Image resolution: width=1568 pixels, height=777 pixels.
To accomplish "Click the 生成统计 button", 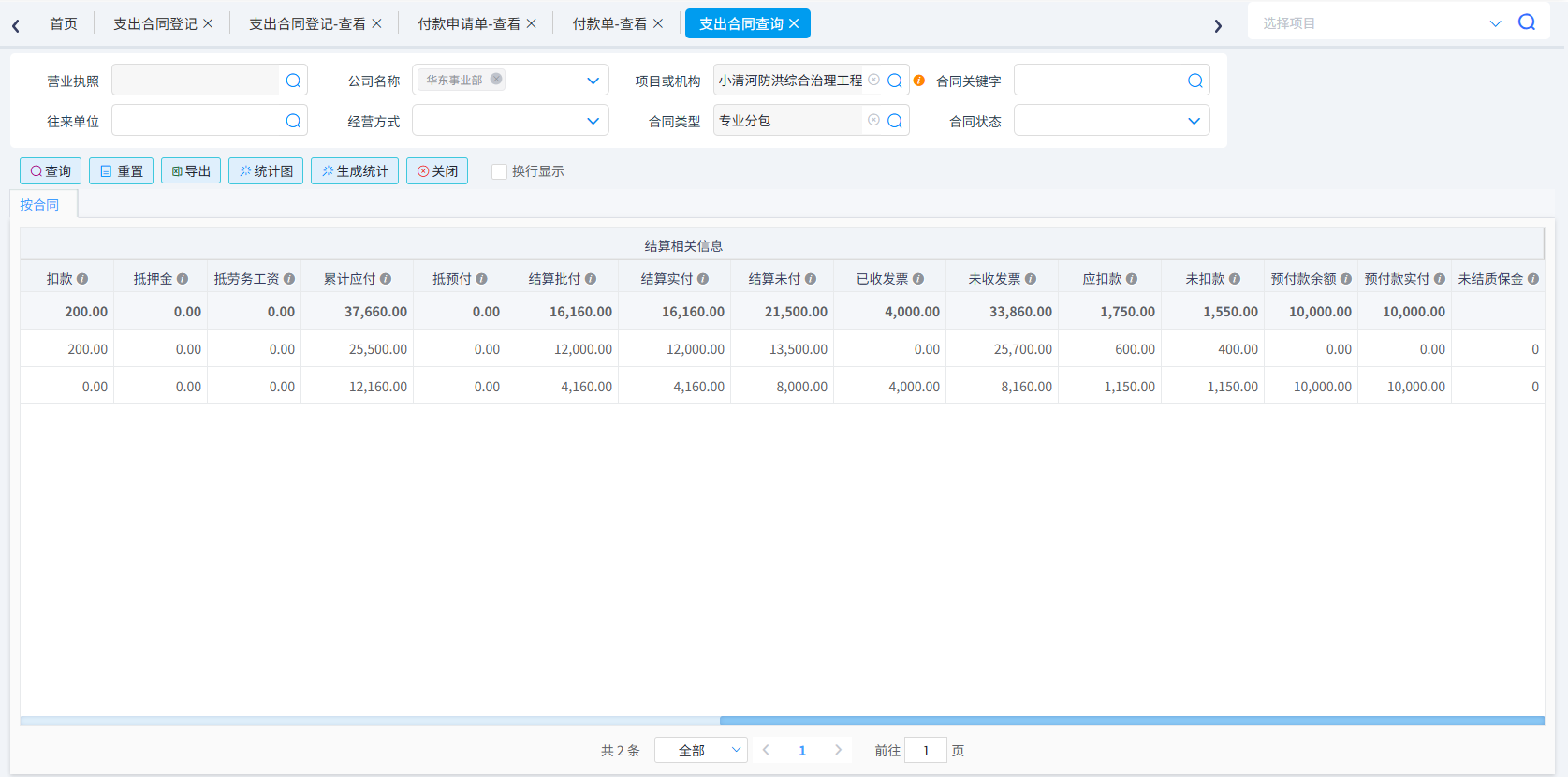I will coord(355,171).
